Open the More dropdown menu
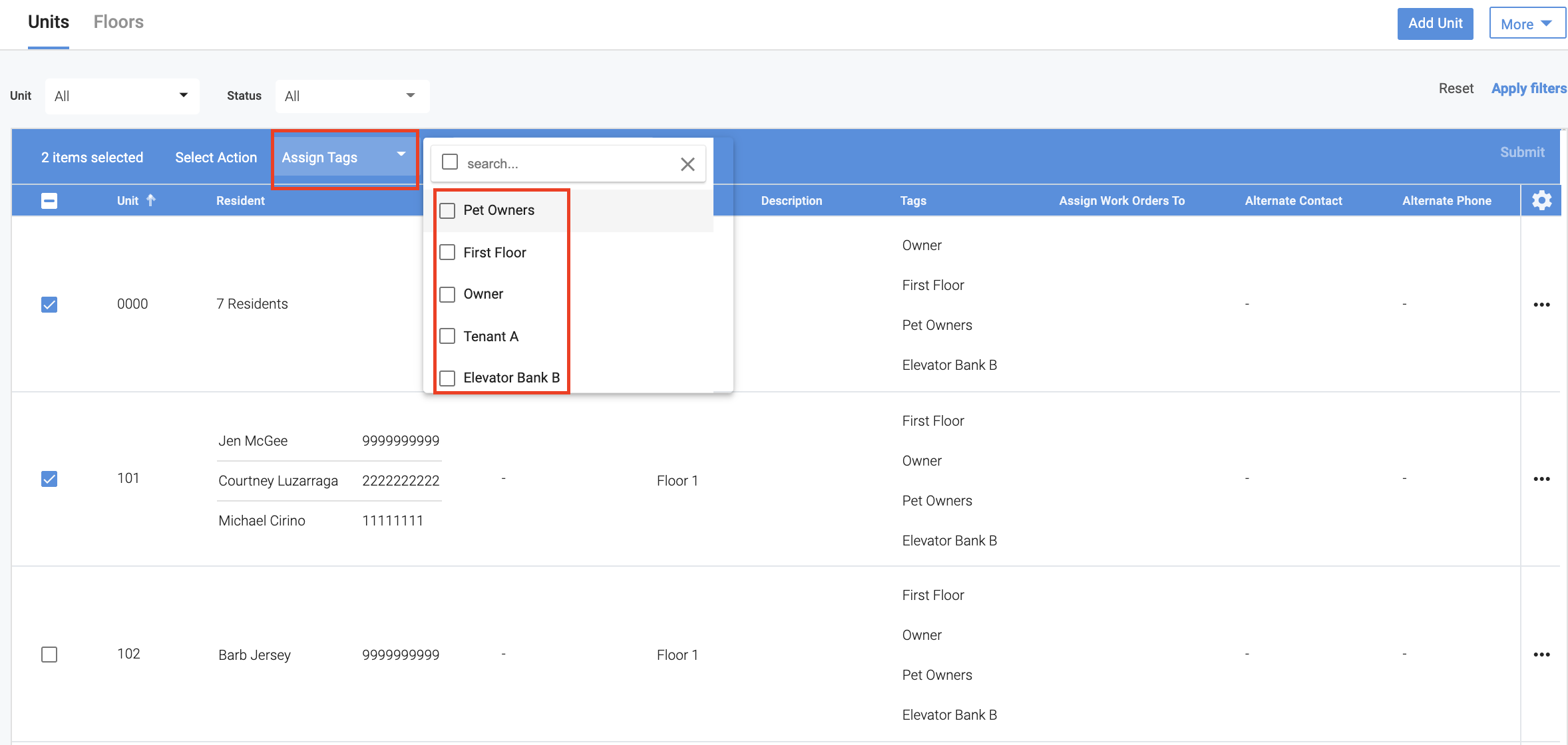 [x=1526, y=24]
